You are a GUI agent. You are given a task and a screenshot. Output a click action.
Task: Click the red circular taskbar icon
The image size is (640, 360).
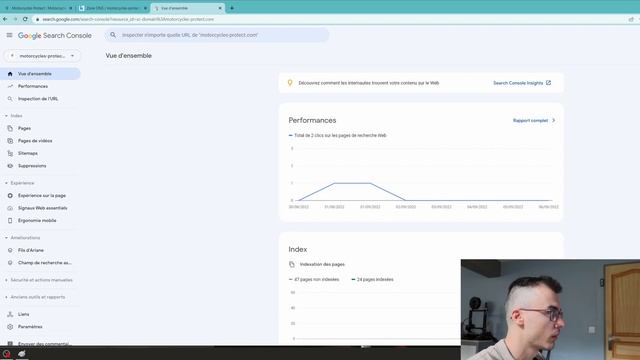pos(7,354)
